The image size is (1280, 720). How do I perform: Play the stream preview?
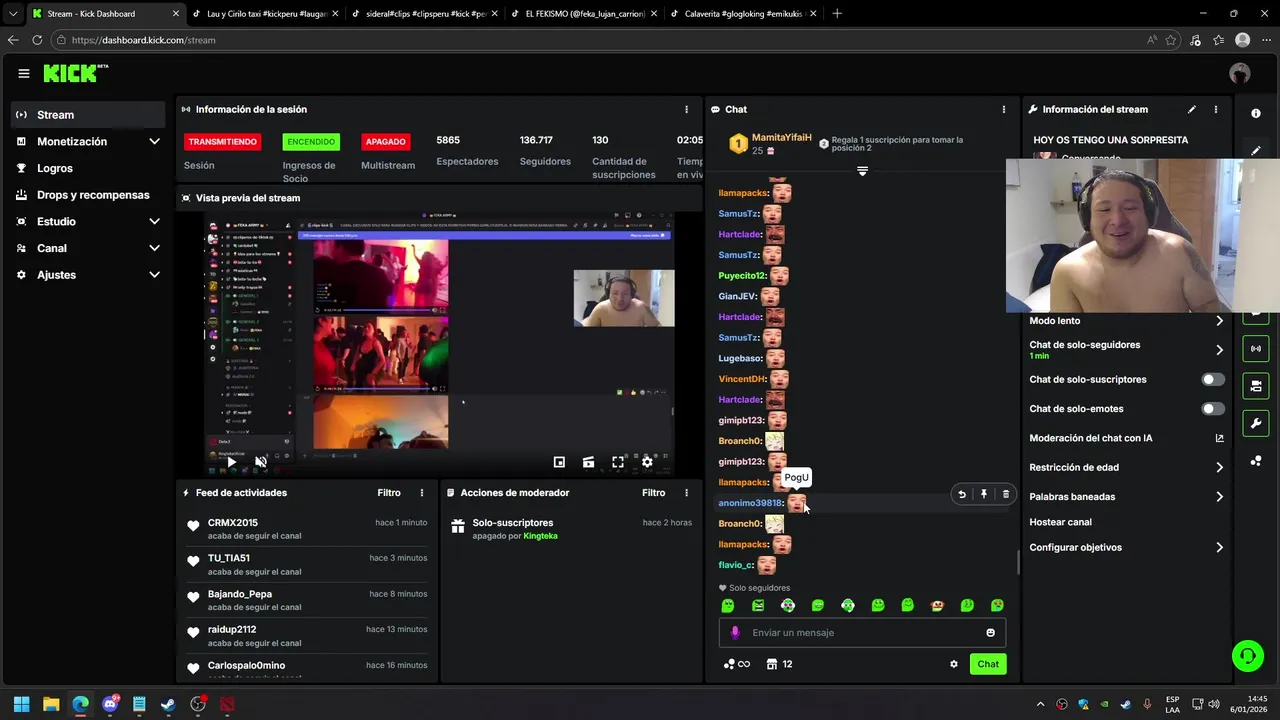point(231,462)
